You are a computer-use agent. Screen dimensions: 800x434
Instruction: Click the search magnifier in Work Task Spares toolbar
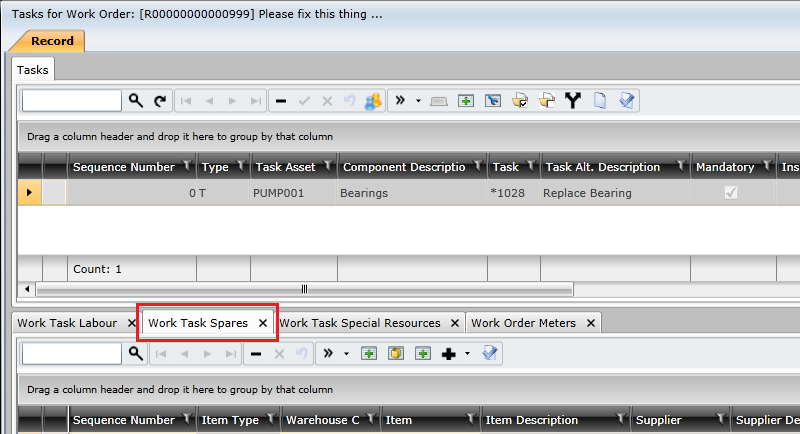click(x=136, y=354)
